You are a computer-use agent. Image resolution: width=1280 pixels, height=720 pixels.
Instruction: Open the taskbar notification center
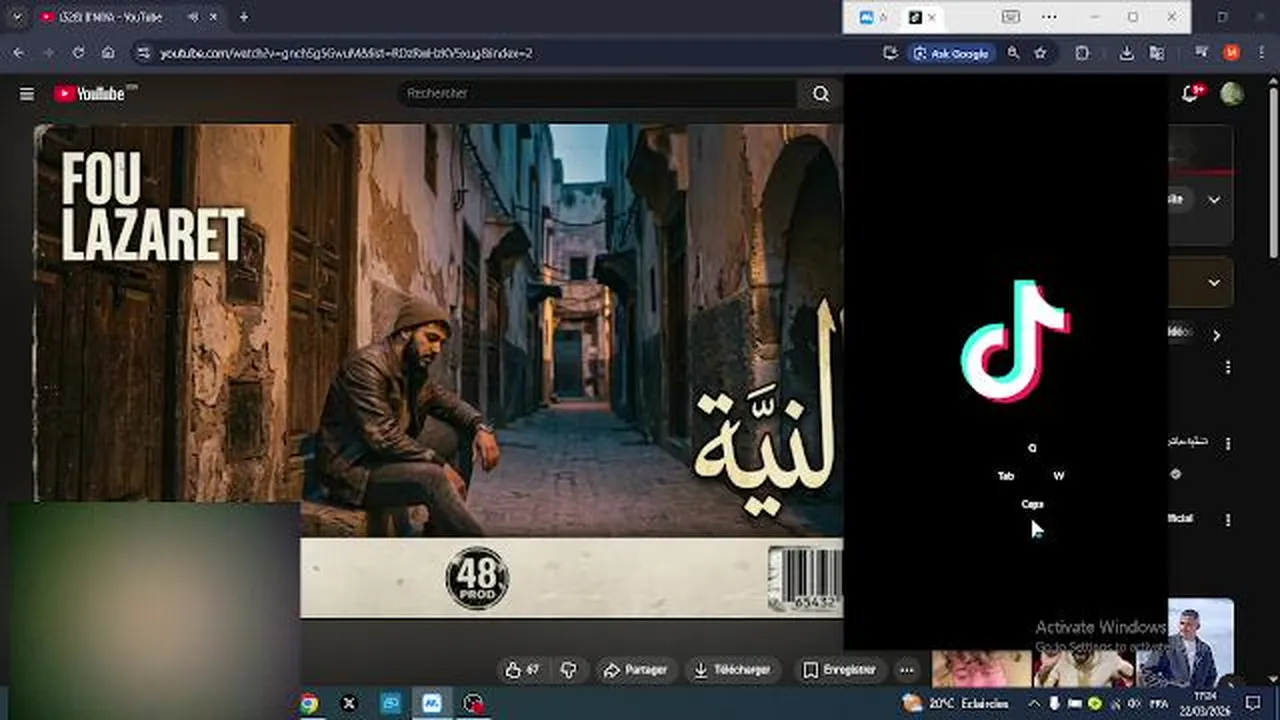(1255, 703)
